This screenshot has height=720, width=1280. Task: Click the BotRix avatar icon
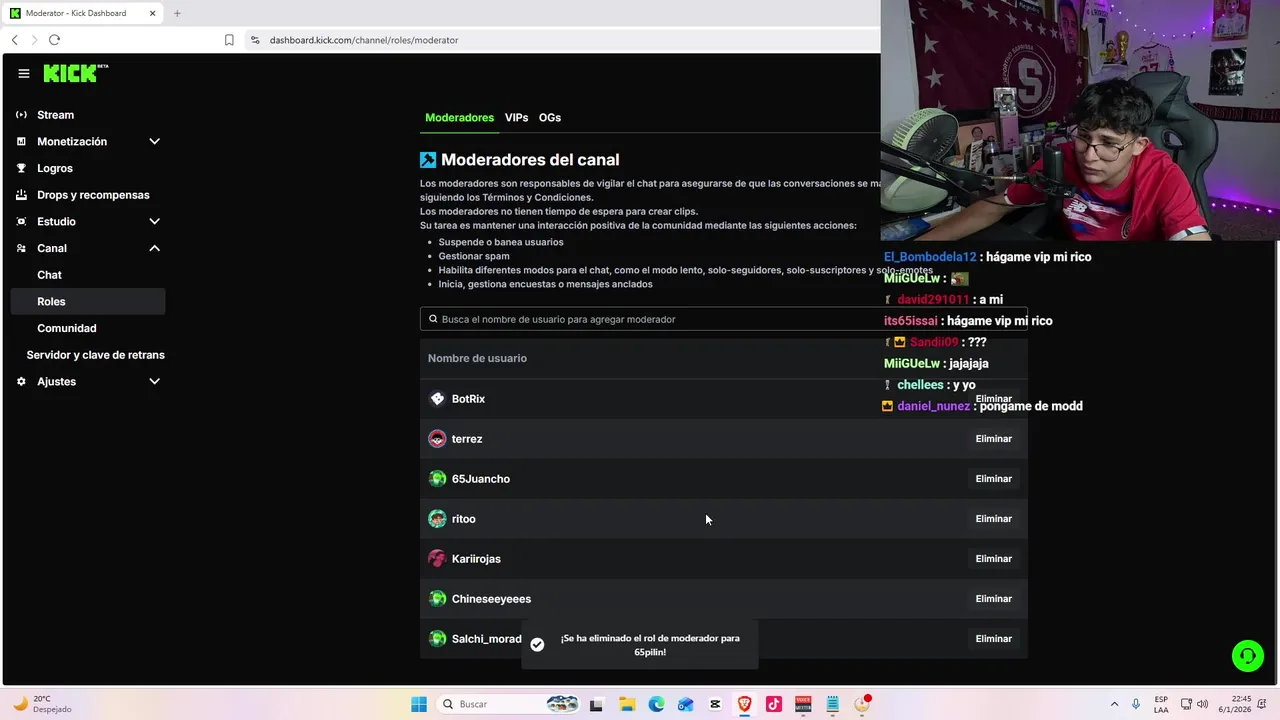point(437,398)
